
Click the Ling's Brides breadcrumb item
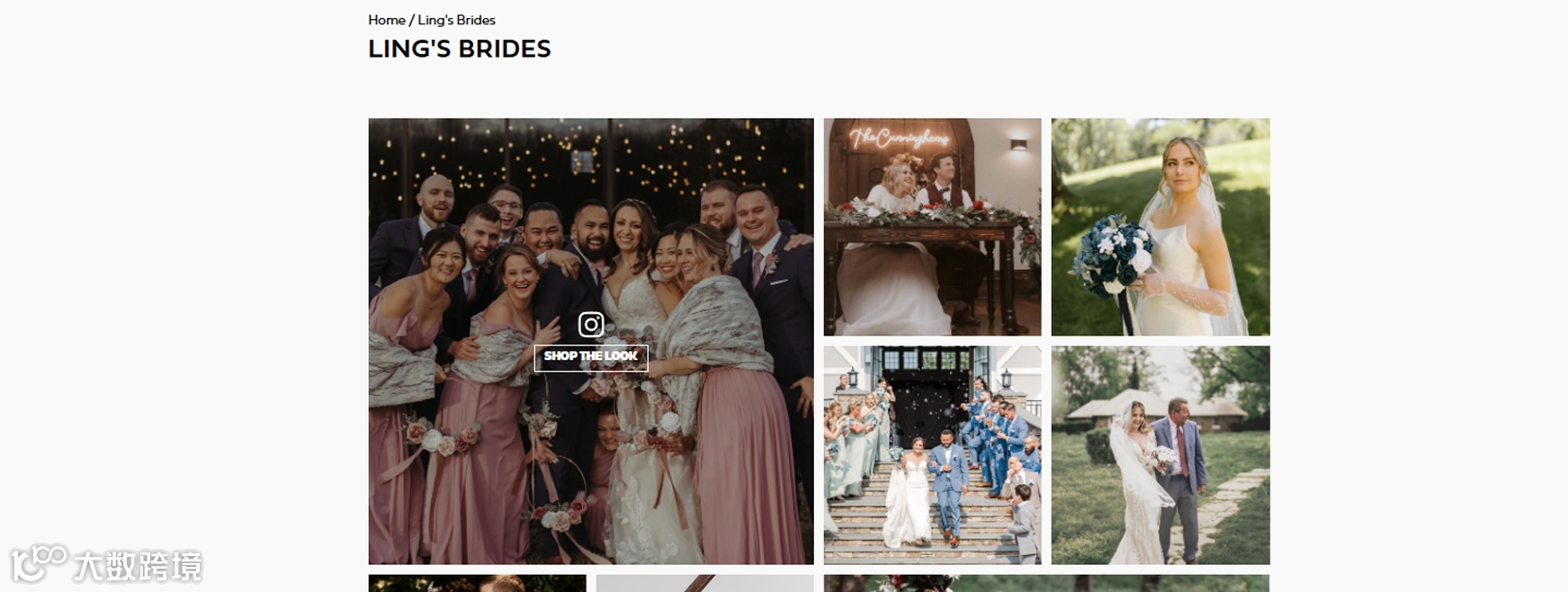click(456, 20)
